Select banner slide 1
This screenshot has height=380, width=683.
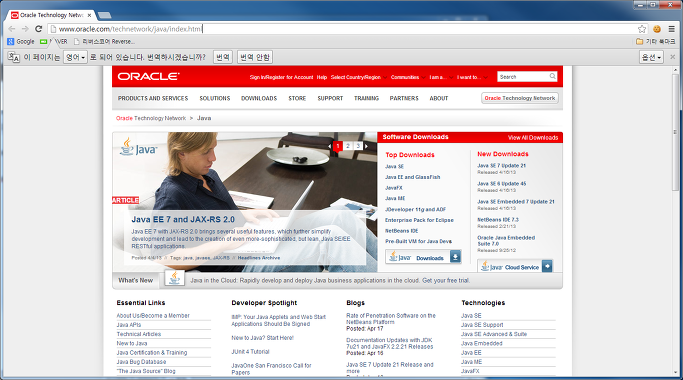point(338,146)
